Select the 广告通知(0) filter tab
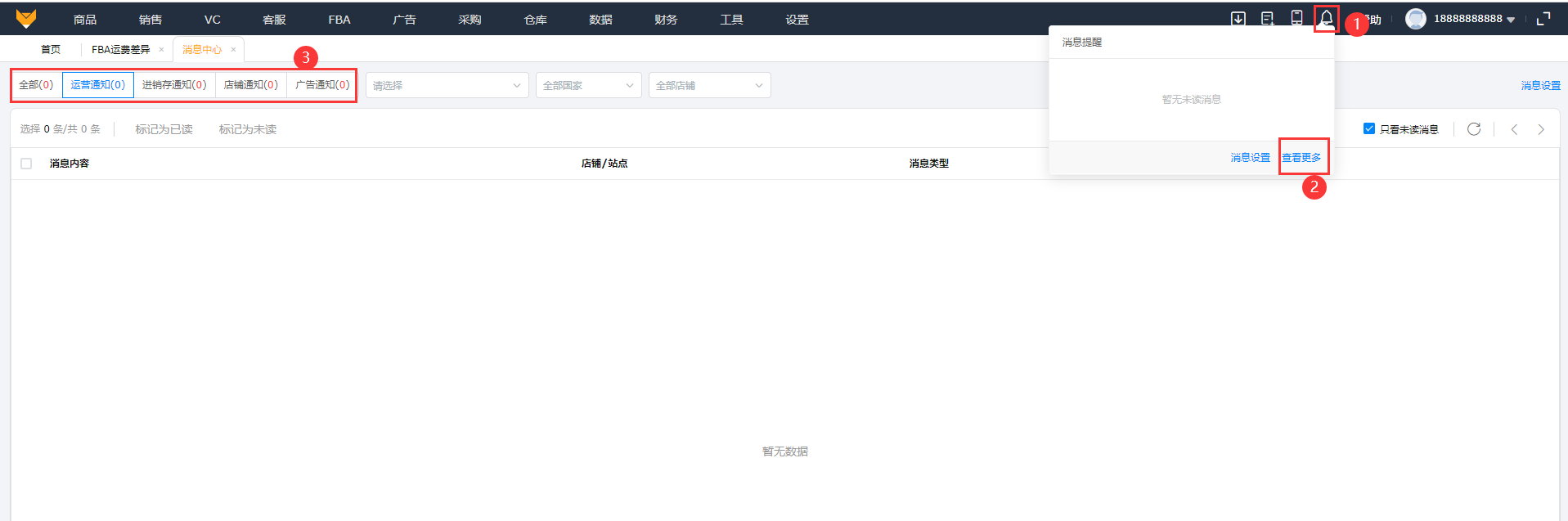Viewport: 1568px width, 521px height. coord(322,85)
